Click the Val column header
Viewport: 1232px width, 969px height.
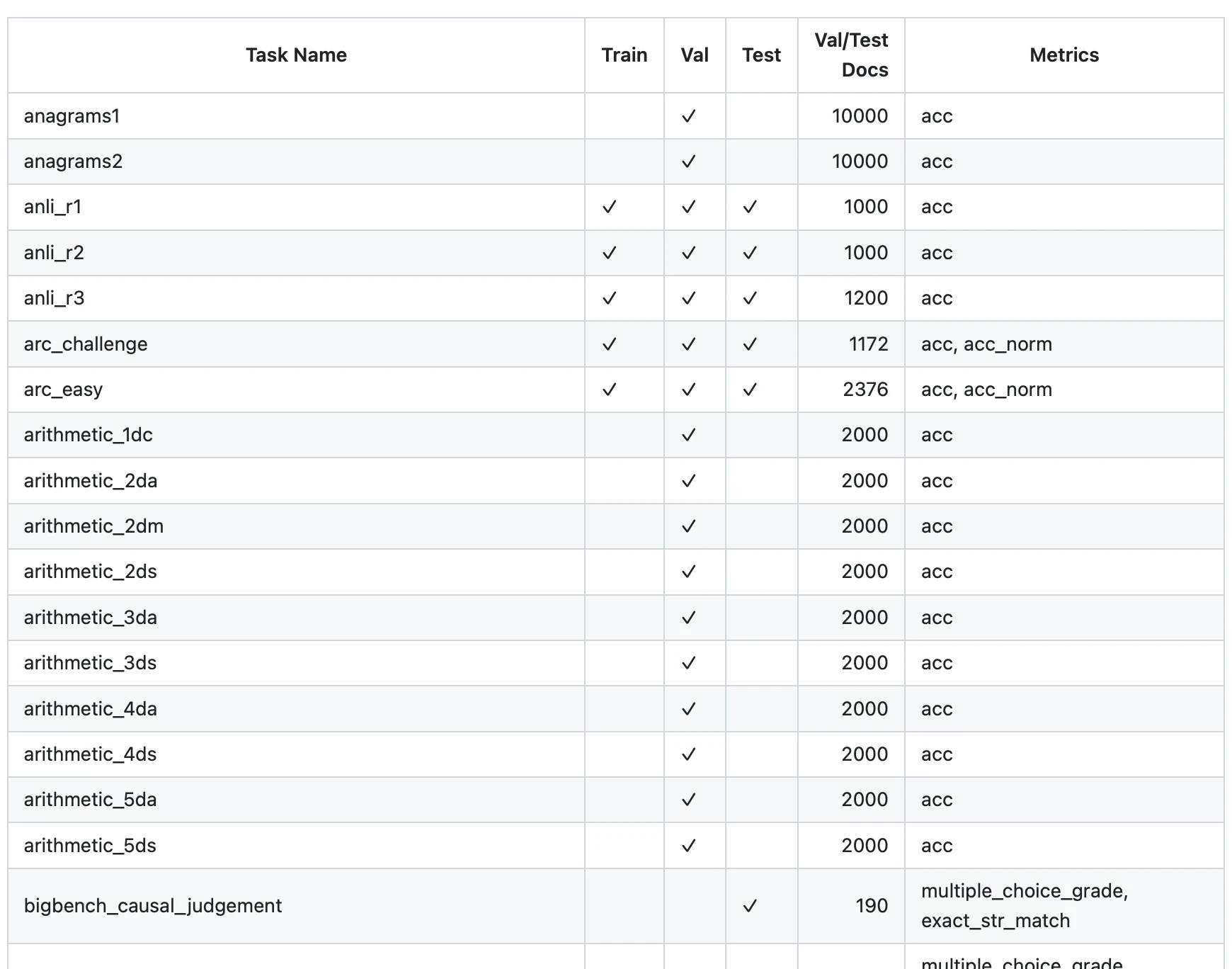(x=695, y=55)
